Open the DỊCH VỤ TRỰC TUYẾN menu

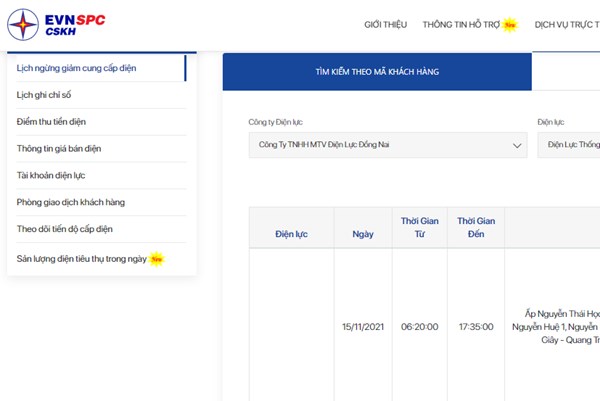tap(567, 24)
